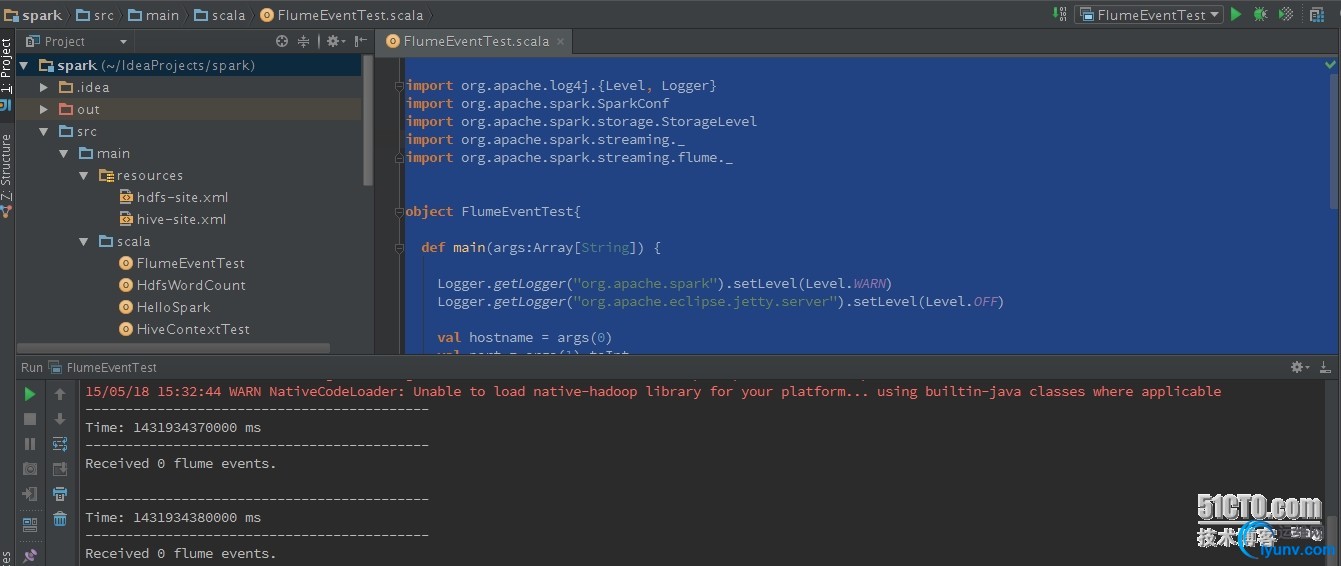Run with coverage from the top toolbar

(1286, 14)
